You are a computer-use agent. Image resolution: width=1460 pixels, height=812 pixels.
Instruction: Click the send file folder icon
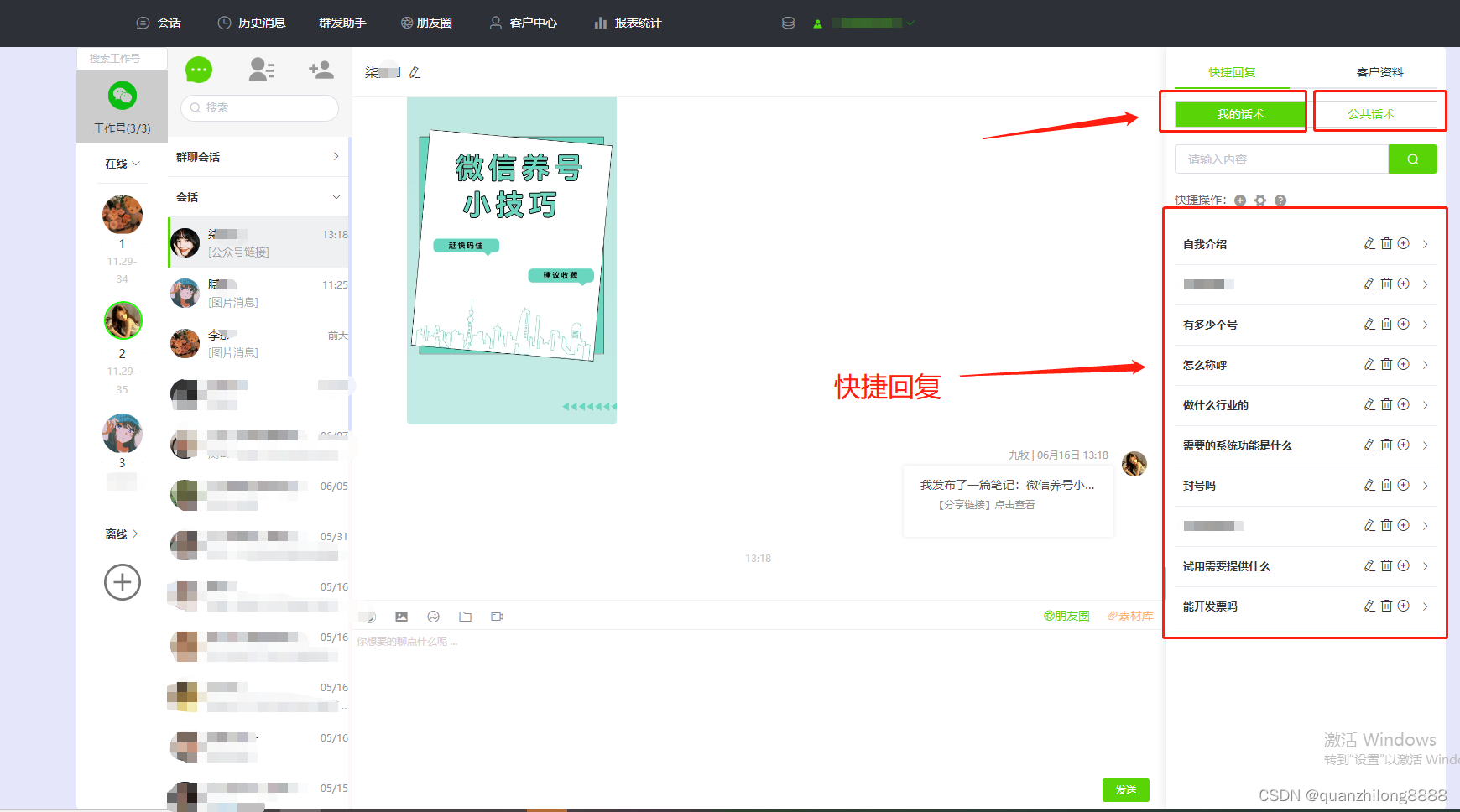point(465,617)
